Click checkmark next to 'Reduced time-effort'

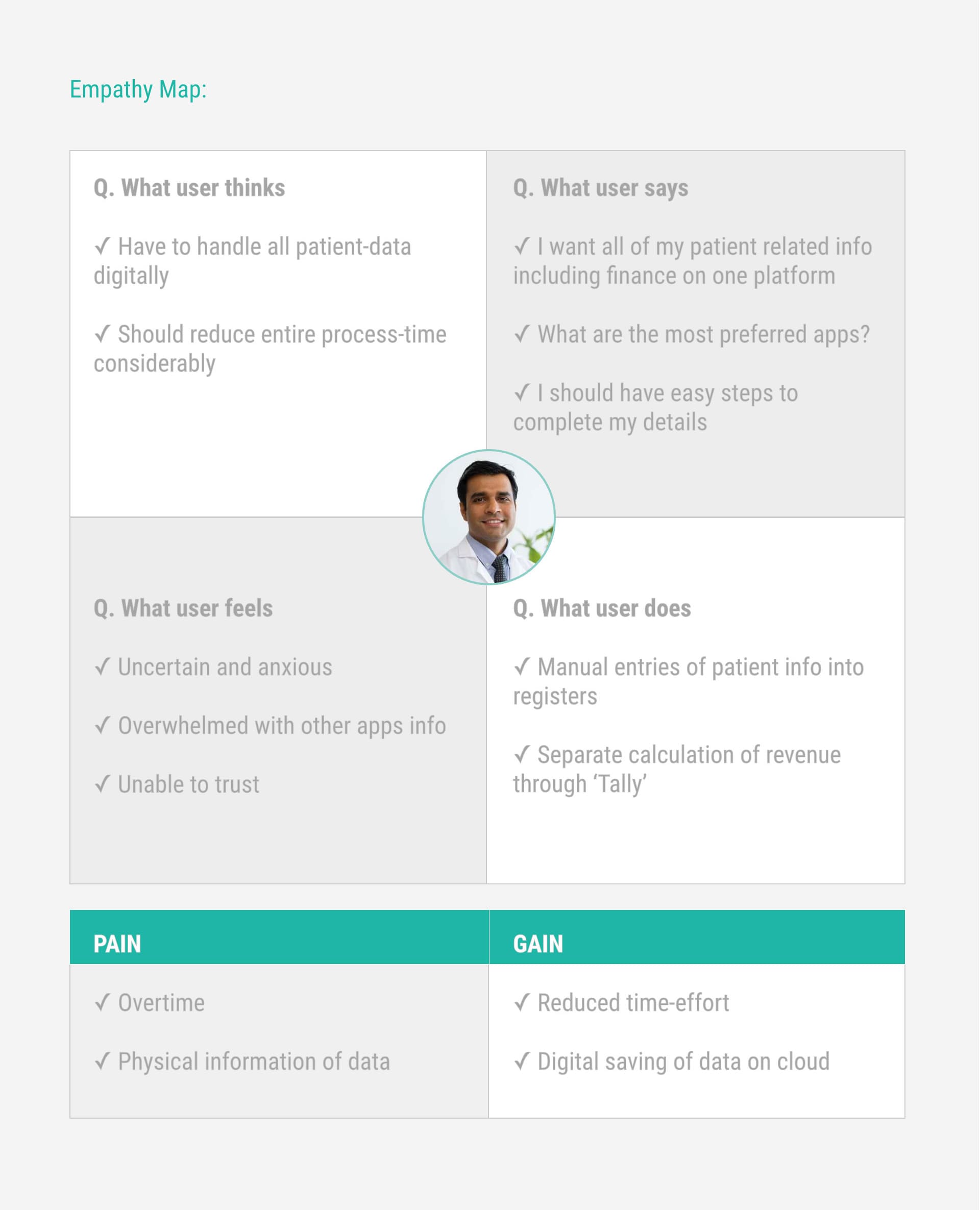(522, 1002)
